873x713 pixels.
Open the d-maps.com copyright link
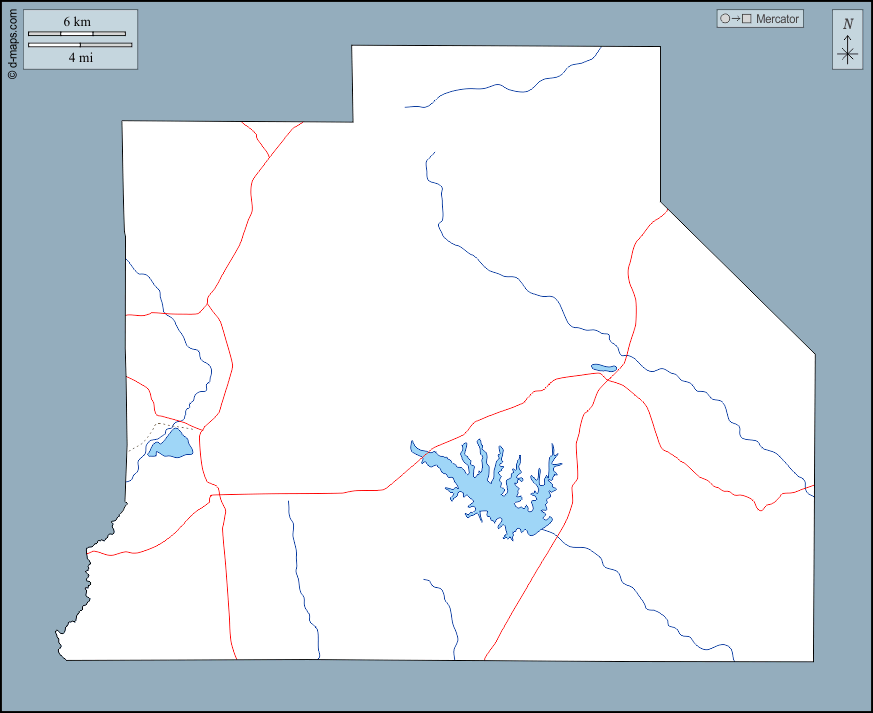[x=12, y=45]
